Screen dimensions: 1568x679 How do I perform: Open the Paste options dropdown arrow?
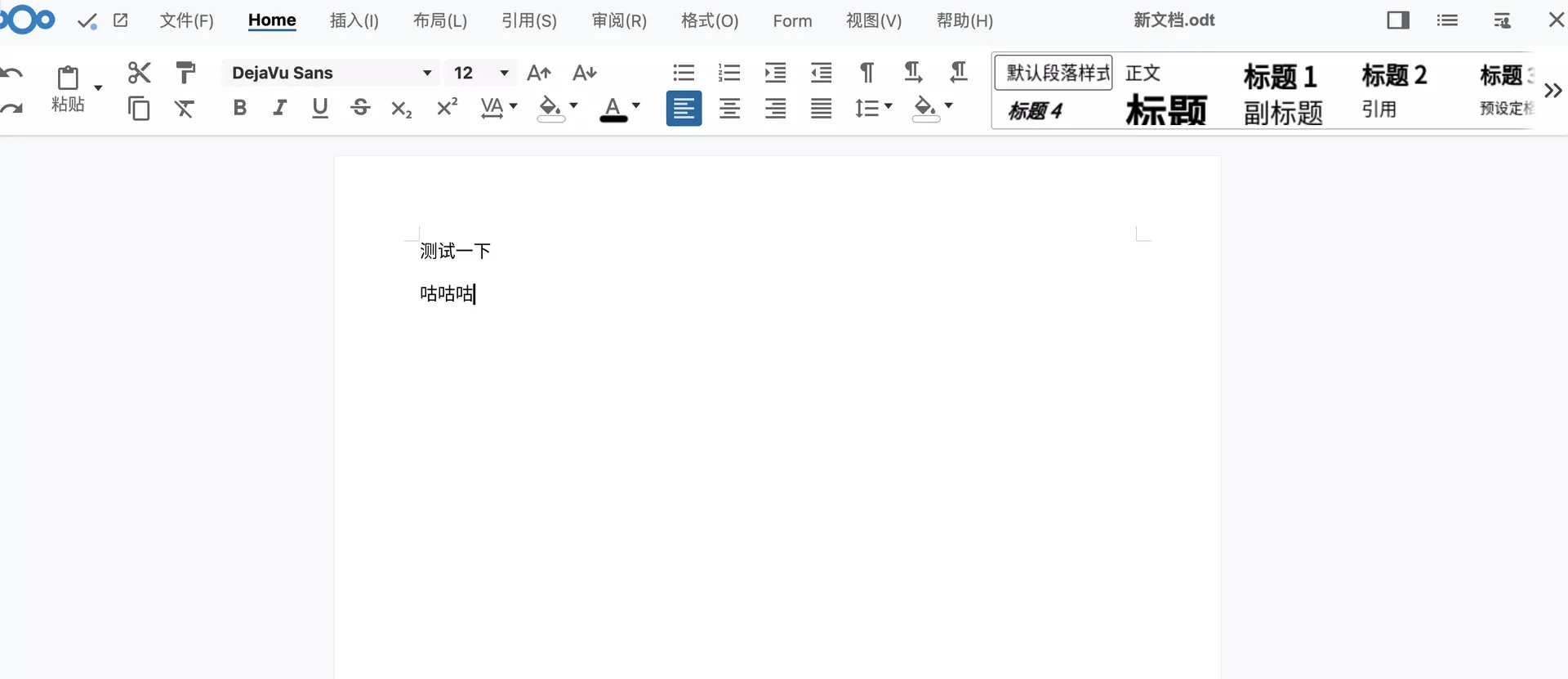click(x=98, y=87)
